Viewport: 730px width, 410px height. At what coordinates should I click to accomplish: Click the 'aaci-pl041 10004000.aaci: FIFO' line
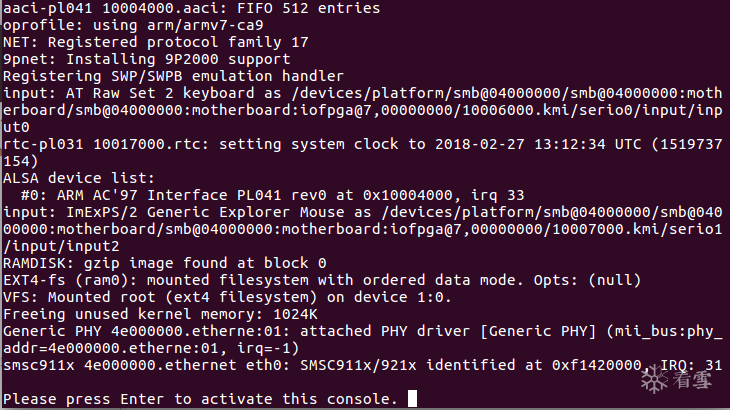[x=178, y=8]
